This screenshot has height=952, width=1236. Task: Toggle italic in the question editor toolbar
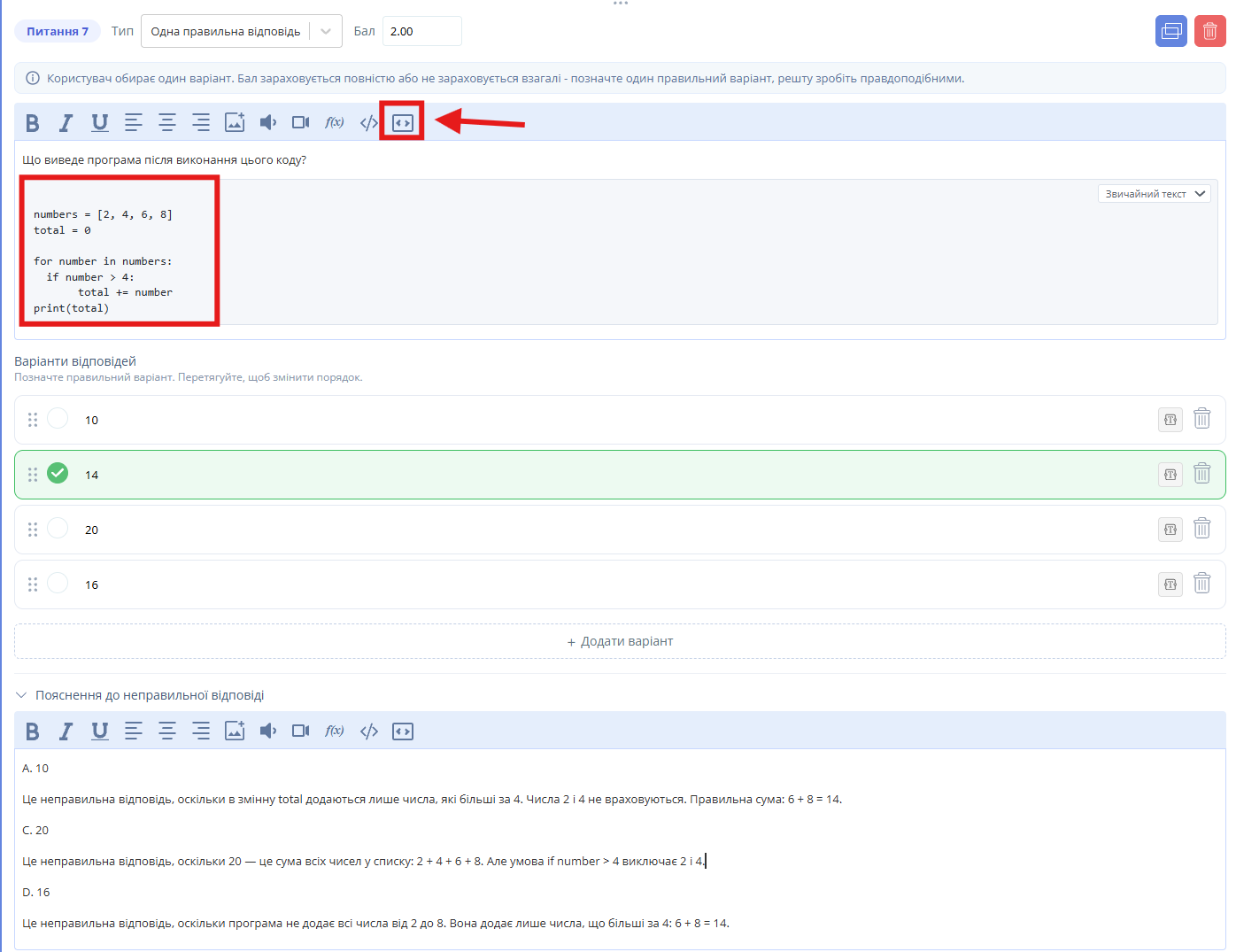tap(66, 122)
